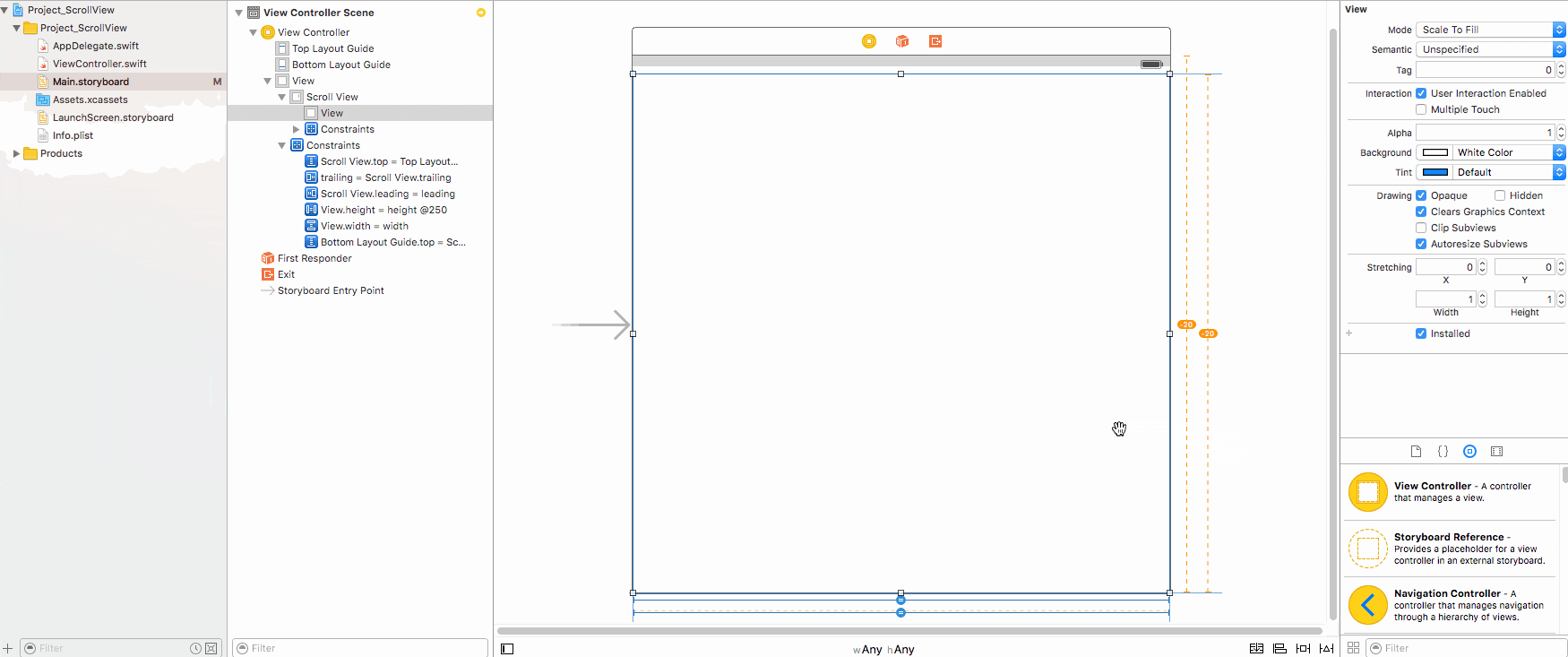This screenshot has width=1568, height=657.
Task: Select the orange -20 constraint badge on left
Action: 1186,324
